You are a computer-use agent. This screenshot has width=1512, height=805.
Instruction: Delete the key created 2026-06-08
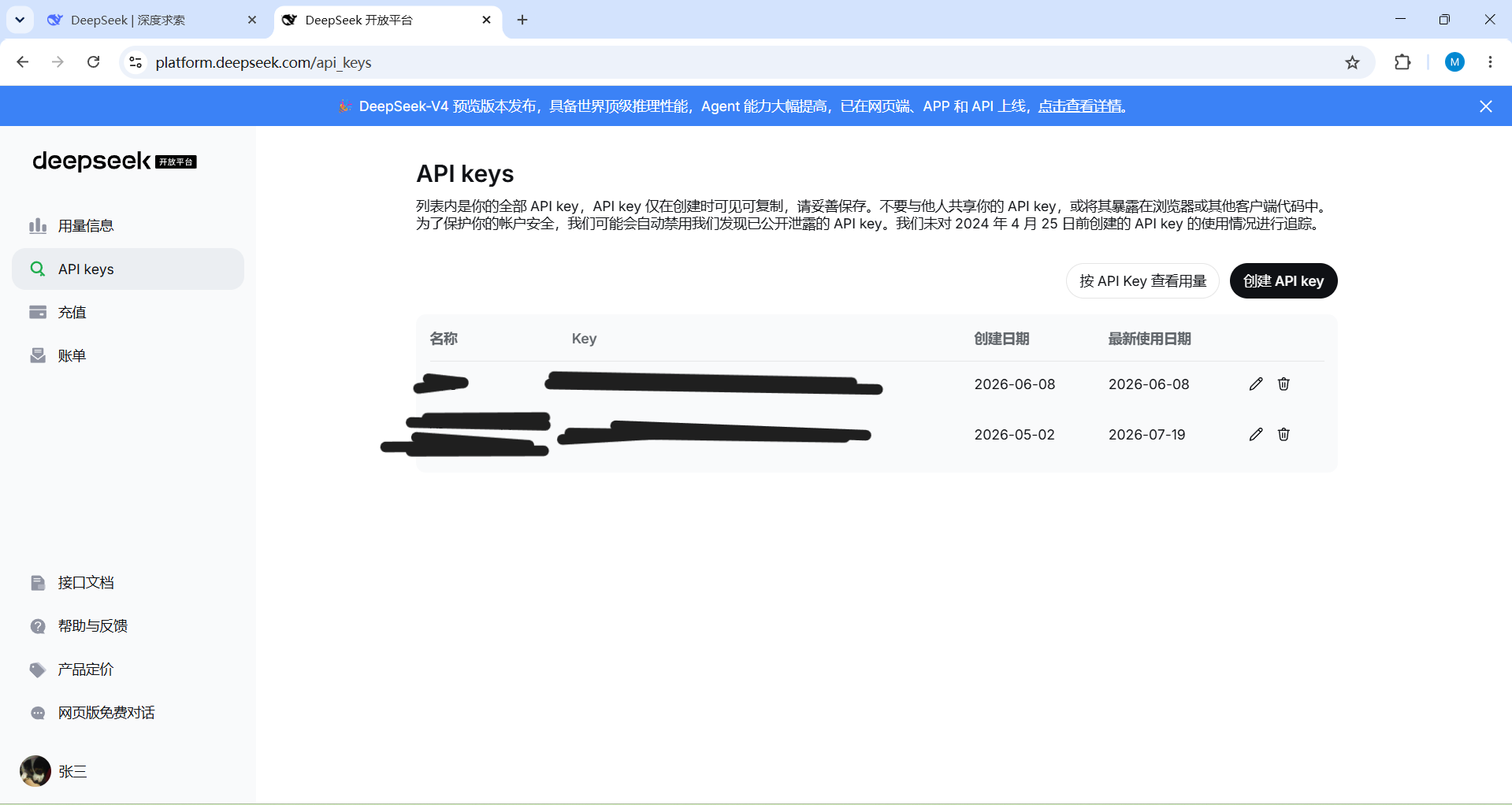click(x=1284, y=384)
